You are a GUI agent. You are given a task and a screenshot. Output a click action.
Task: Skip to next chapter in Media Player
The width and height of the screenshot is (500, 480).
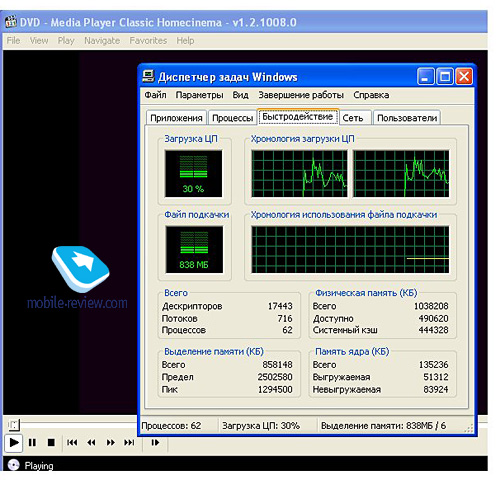tap(129, 443)
